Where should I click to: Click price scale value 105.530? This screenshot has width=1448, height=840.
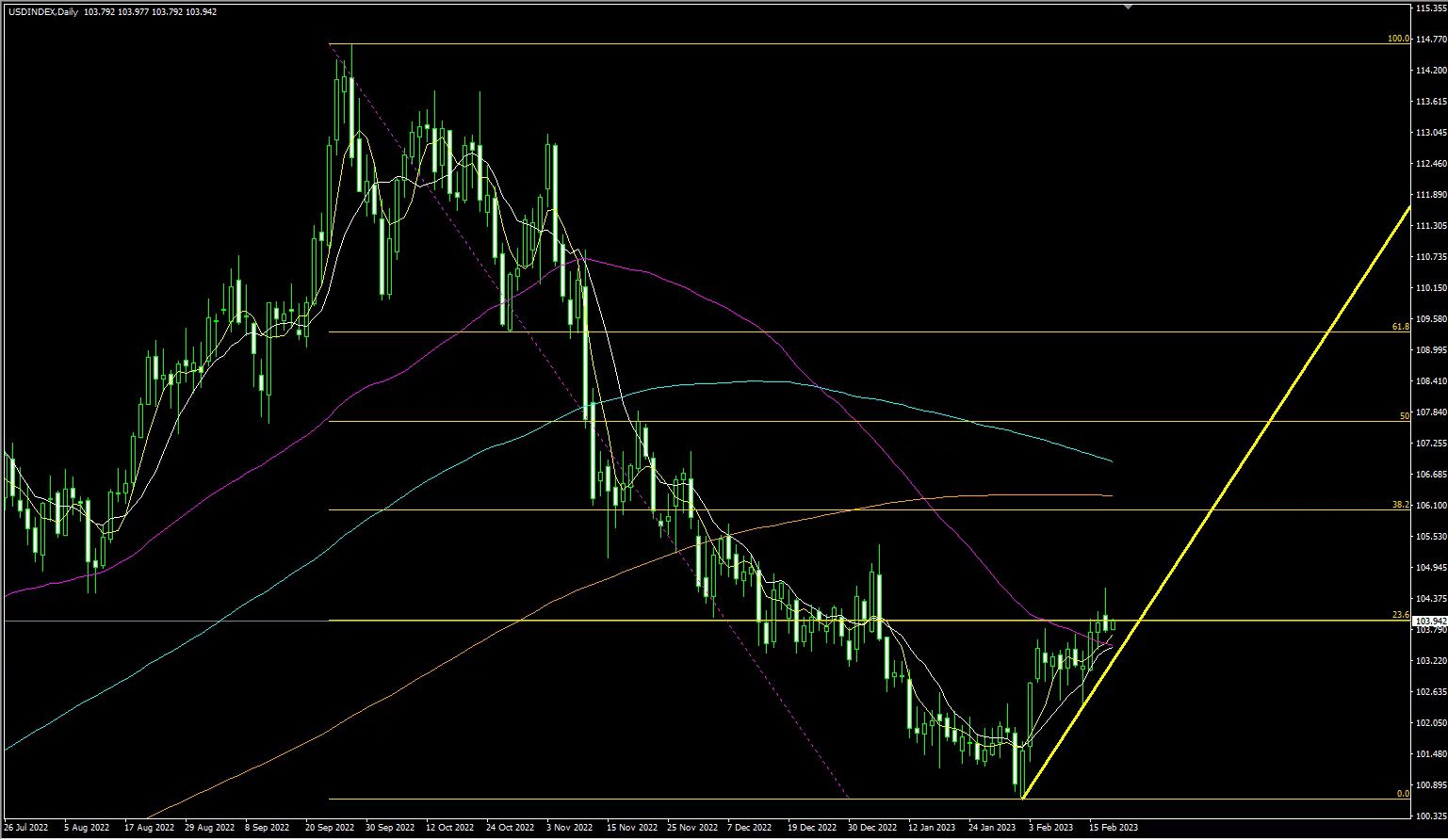point(1431,537)
